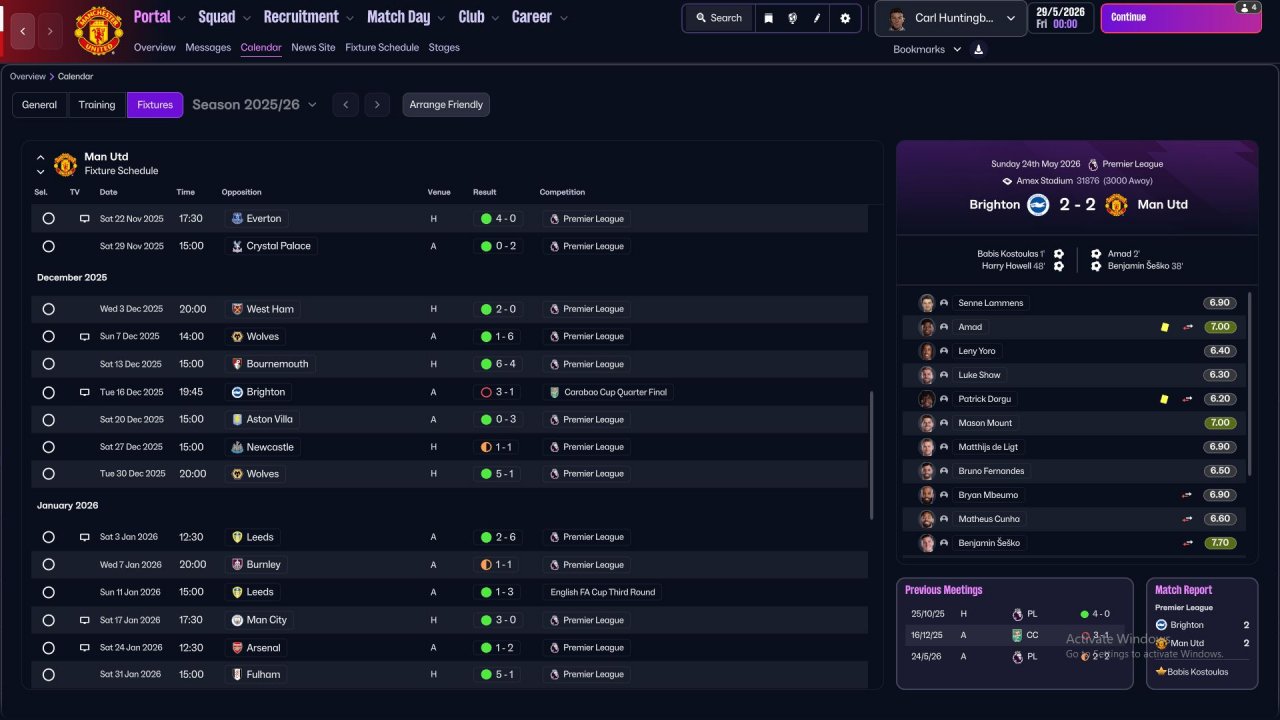Click the online users icon showing 4
1280x720 pixels.
[x=1247, y=8]
